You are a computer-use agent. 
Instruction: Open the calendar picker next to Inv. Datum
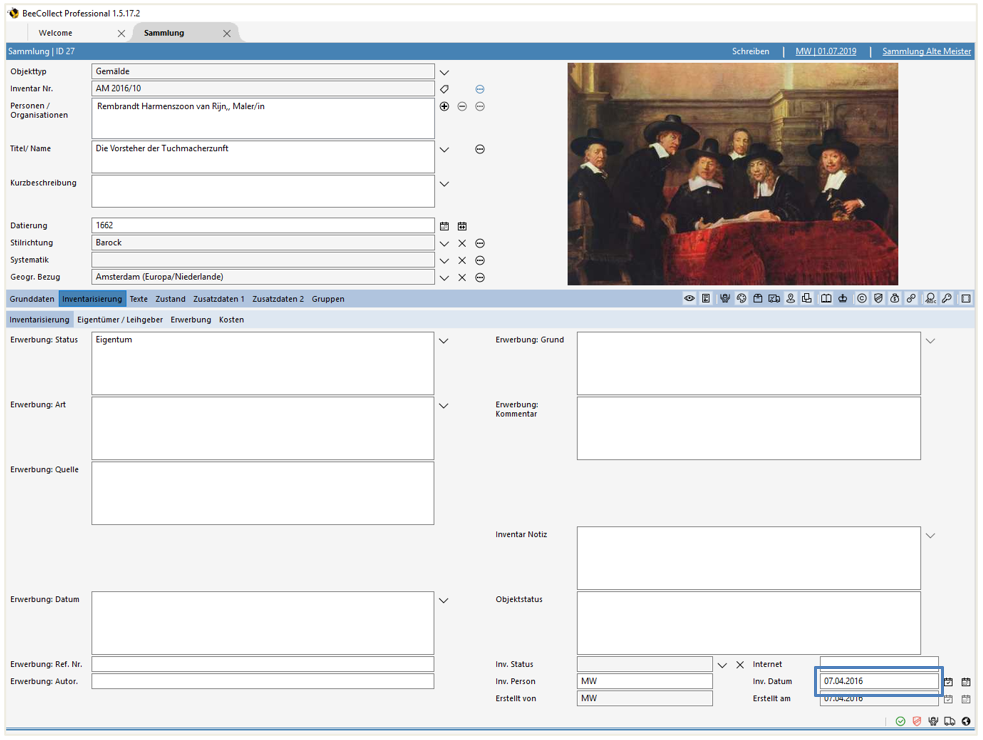pos(966,681)
